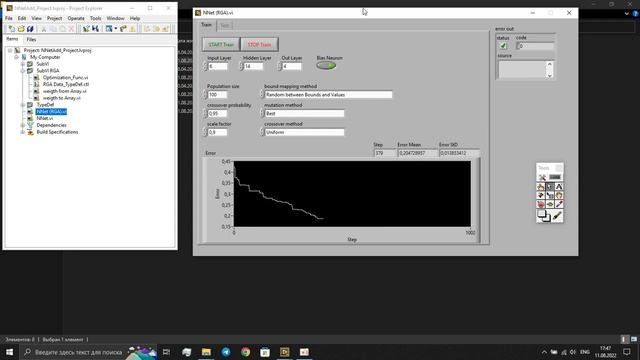
Task: Collapse the Project NNetAdd_Project.lvproj root node
Action: [10, 50]
